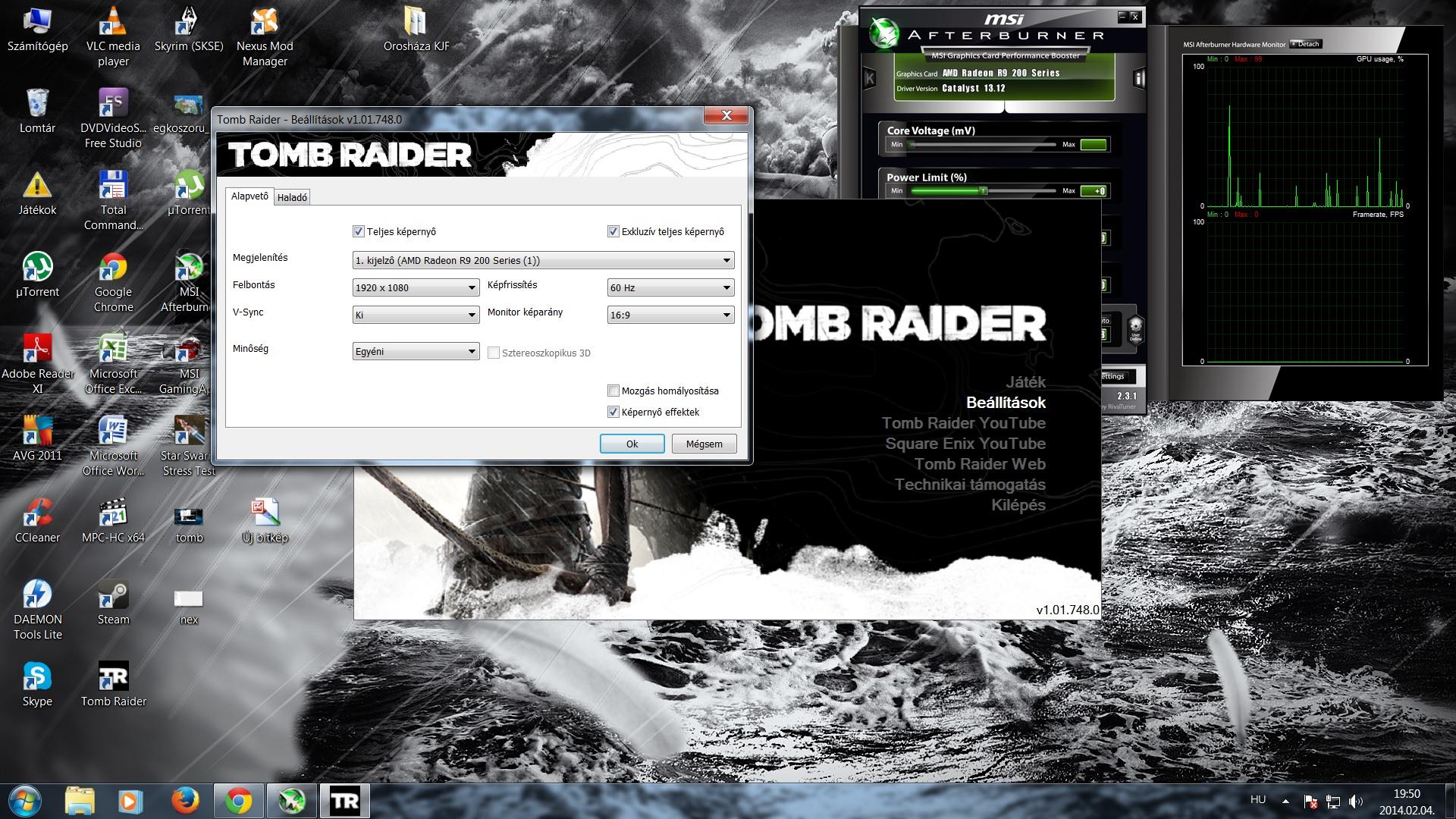The height and width of the screenshot is (819, 1456).
Task: Open Microsoft Office Excel shortcut
Action: (x=113, y=364)
